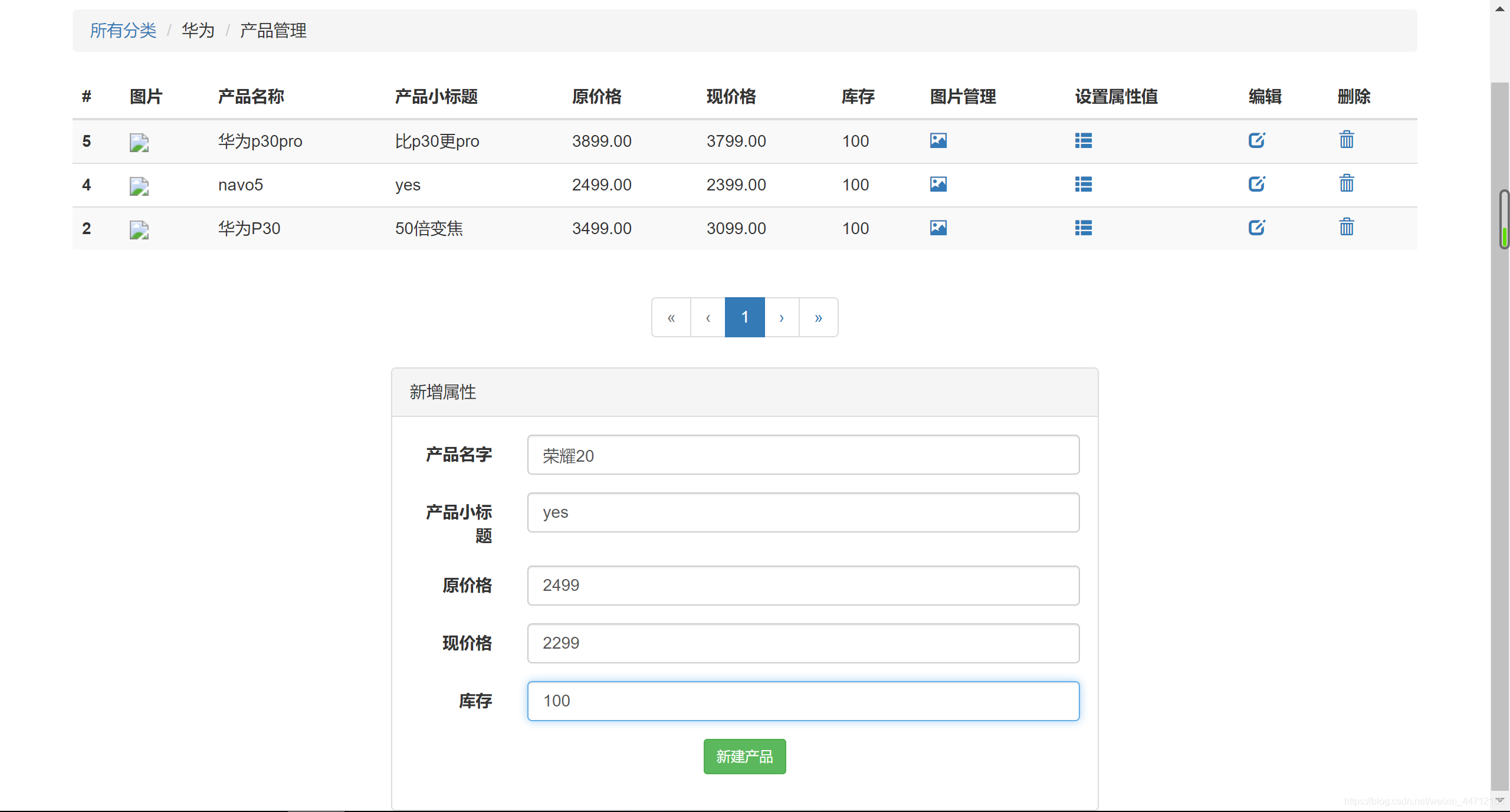Screen dimensions: 1510x812
Task: Click the current price 2399.00
Action: pos(736,185)
